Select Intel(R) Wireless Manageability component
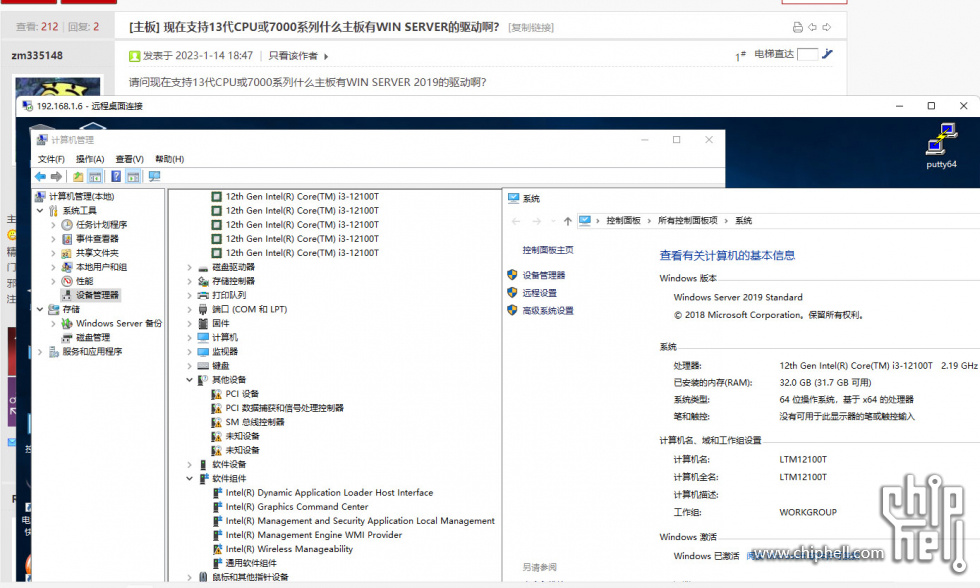 289,549
